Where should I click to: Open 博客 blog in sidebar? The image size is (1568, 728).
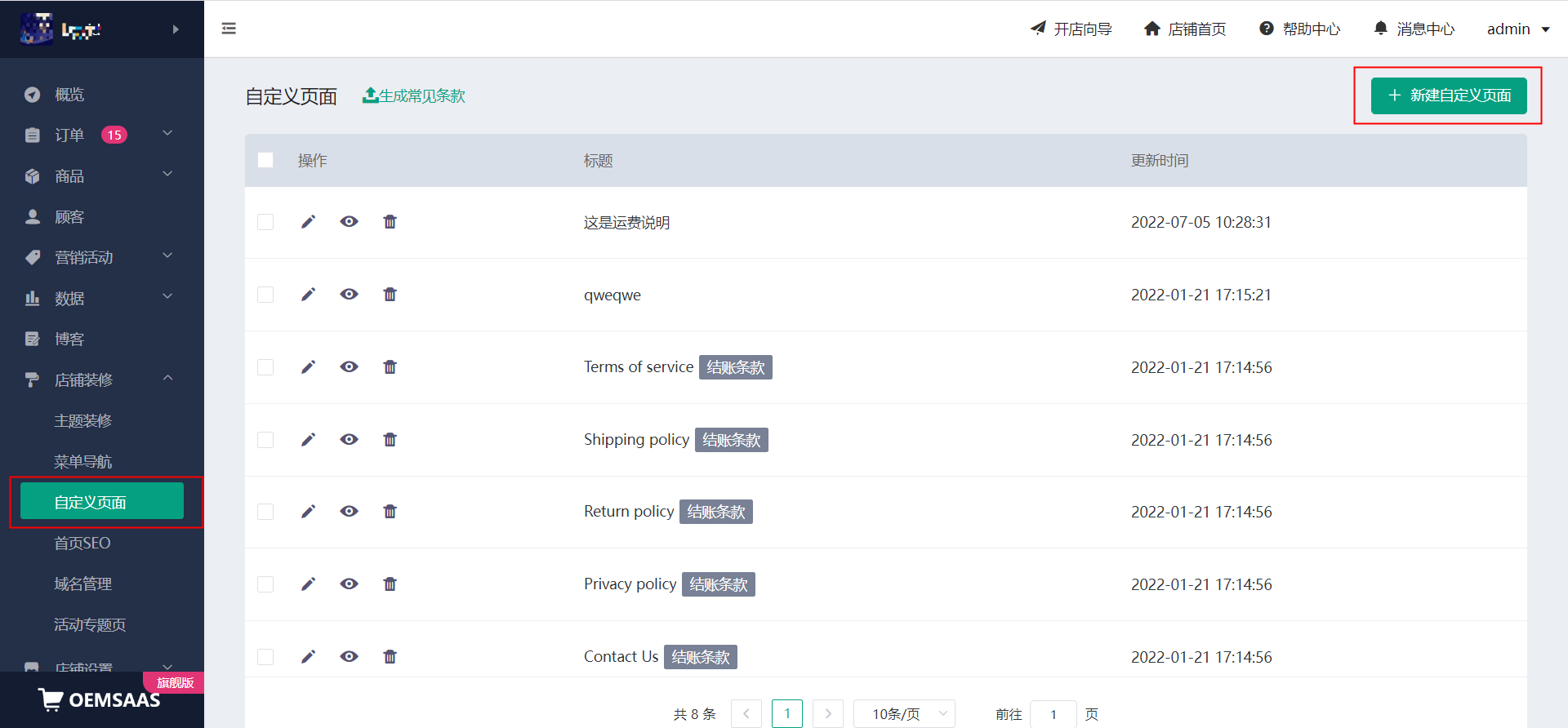(102, 339)
